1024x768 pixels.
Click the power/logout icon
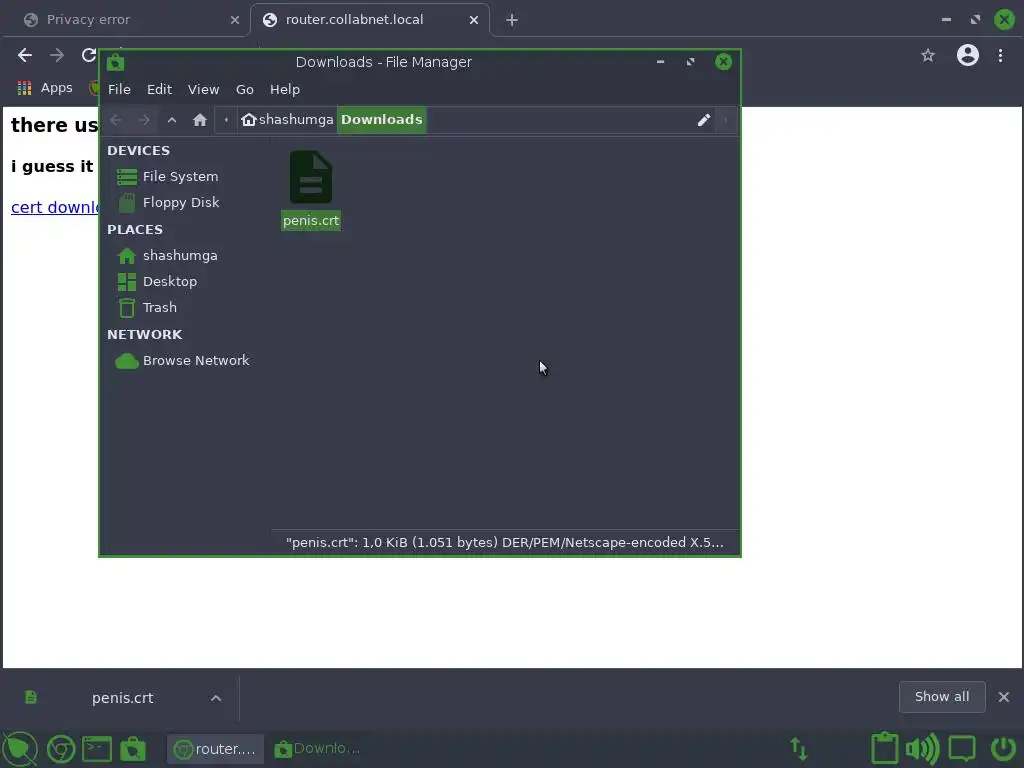[x=1003, y=749]
